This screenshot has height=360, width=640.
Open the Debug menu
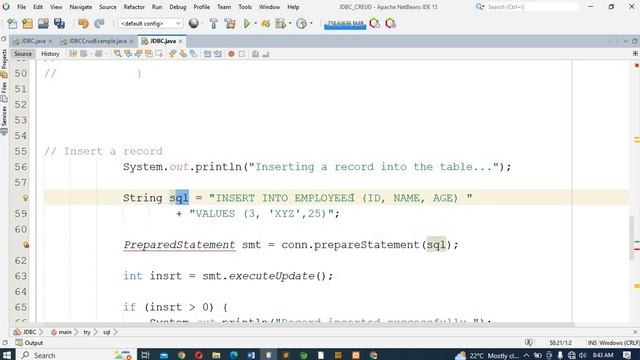coord(178,7)
